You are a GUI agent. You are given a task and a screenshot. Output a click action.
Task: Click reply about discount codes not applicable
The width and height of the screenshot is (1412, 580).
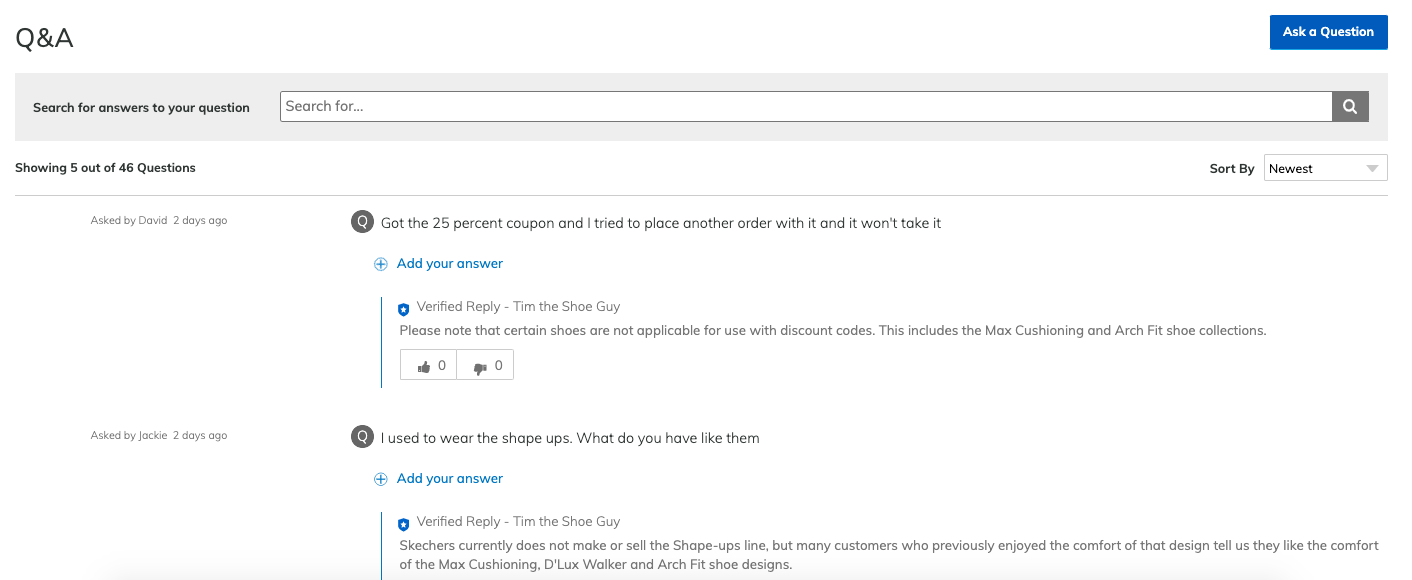pos(833,330)
